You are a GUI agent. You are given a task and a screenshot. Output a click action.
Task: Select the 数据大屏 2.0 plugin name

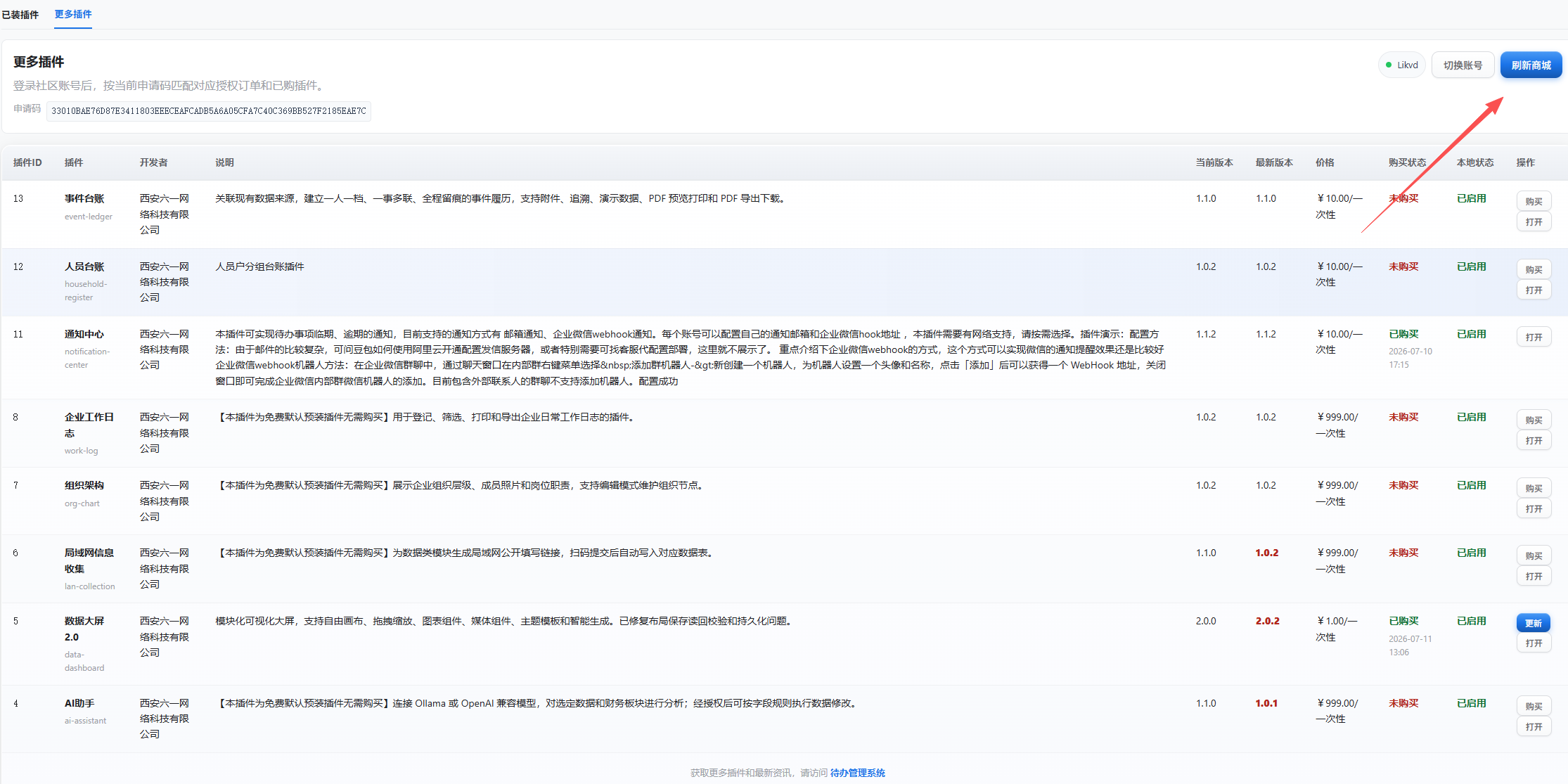click(x=84, y=629)
